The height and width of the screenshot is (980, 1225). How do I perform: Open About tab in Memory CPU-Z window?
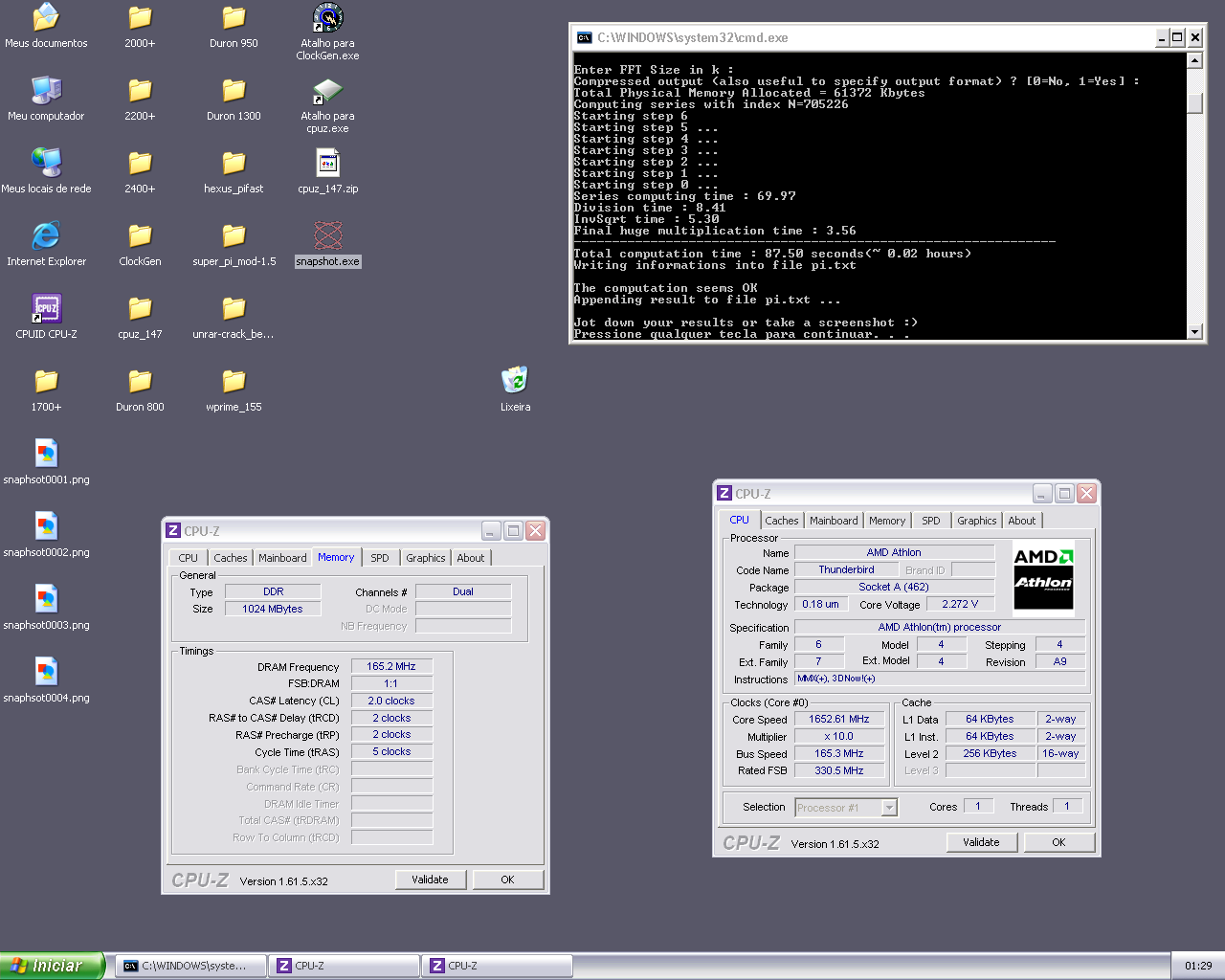[471, 558]
